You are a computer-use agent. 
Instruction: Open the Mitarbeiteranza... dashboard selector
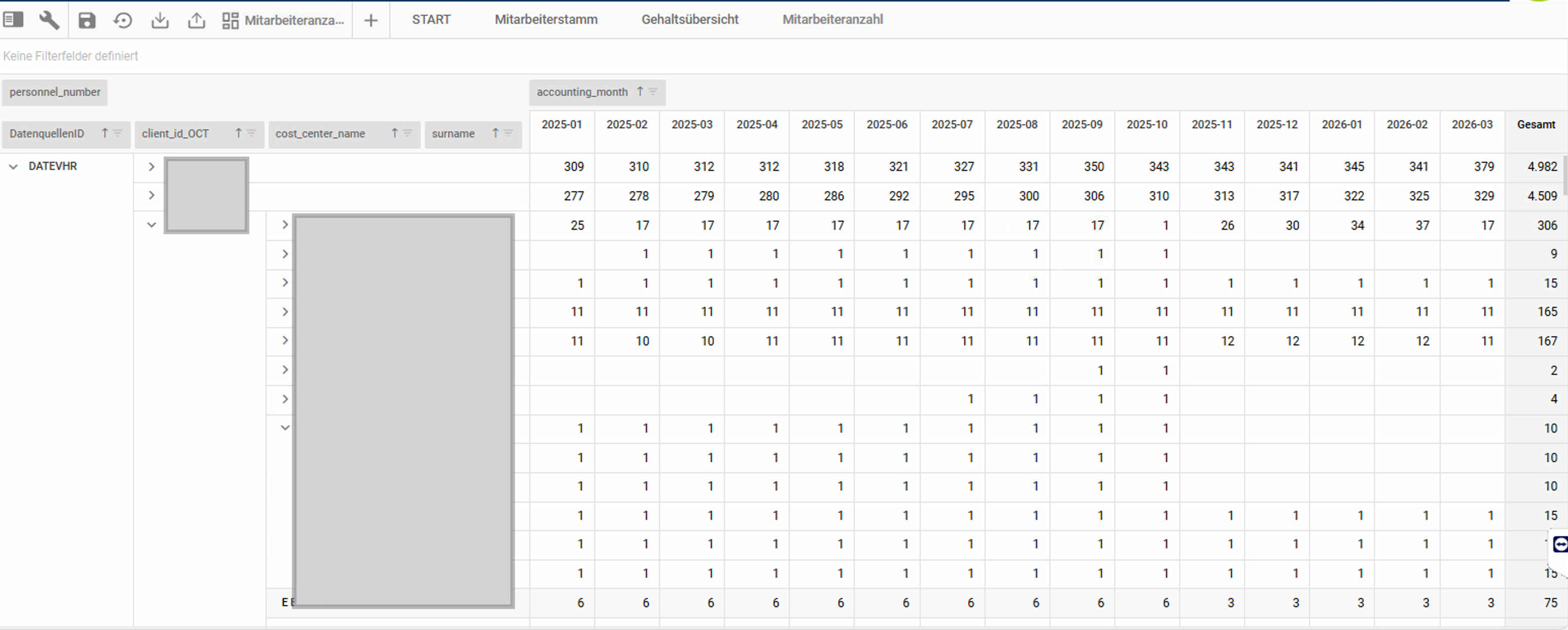click(x=283, y=20)
